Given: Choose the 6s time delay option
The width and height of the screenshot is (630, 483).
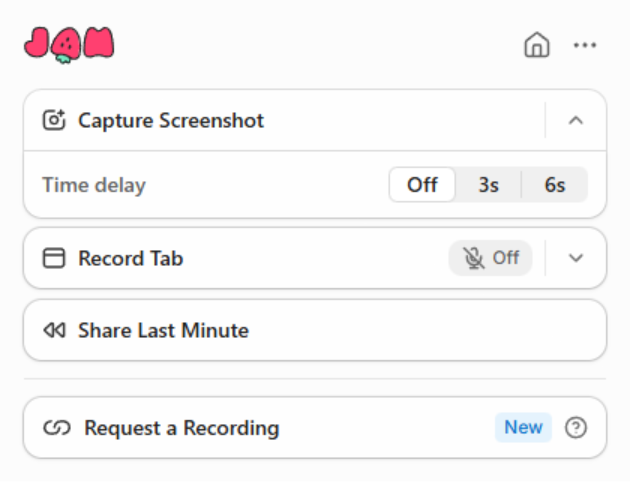Looking at the screenshot, I should tap(555, 185).
